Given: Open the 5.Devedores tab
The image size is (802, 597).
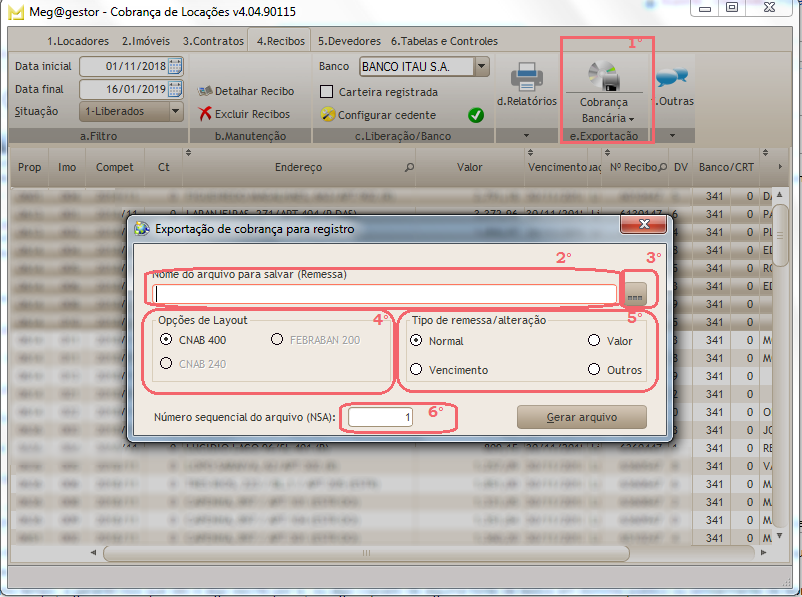Looking at the screenshot, I should tap(349, 41).
